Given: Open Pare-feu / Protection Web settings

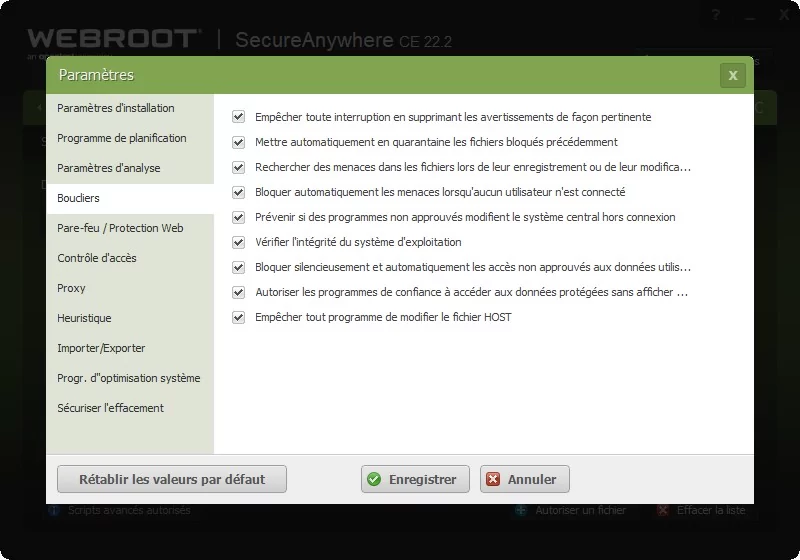Looking at the screenshot, I should point(120,228).
